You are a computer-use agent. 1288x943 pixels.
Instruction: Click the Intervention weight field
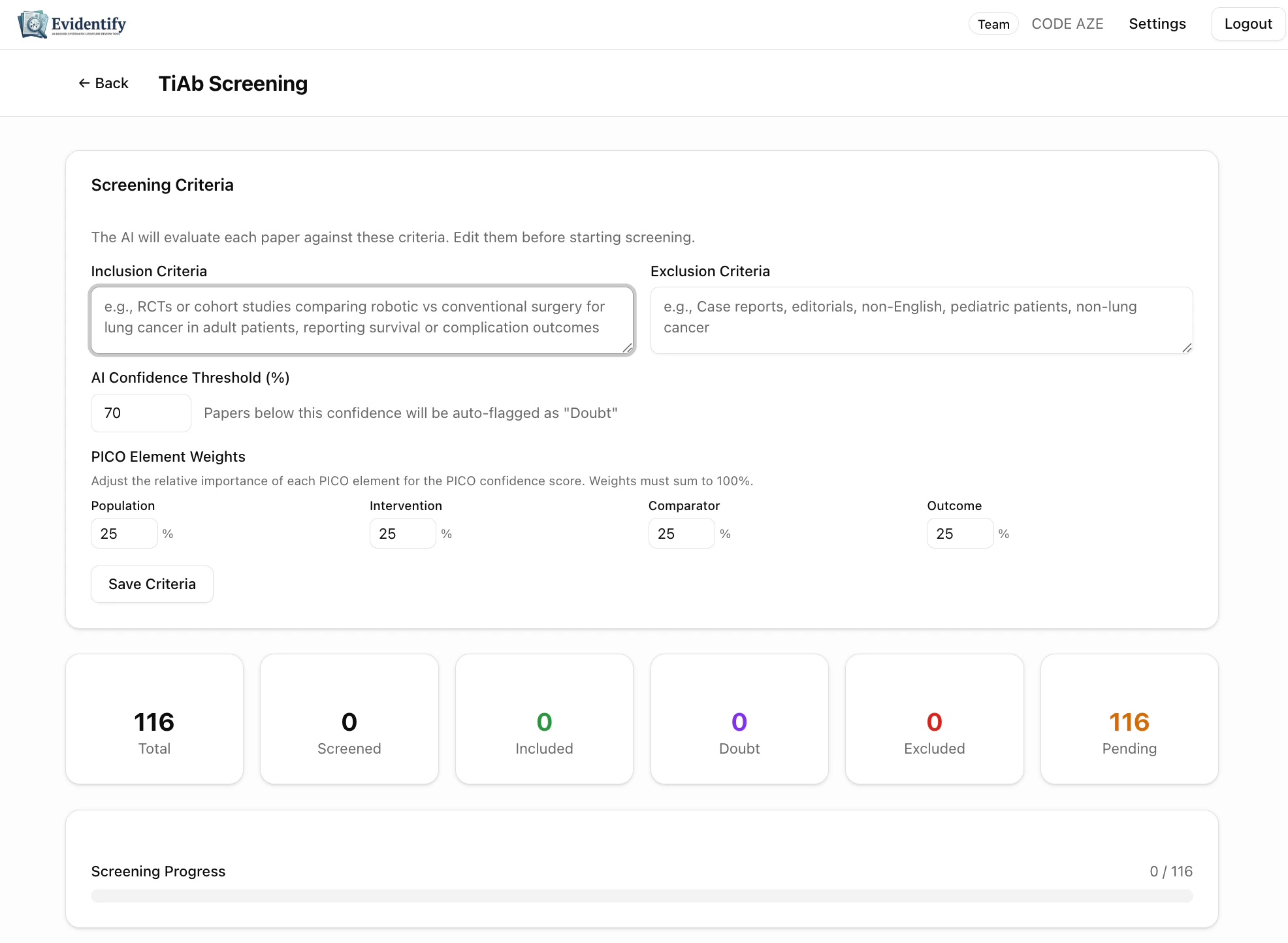pyautogui.click(x=402, y=533)
